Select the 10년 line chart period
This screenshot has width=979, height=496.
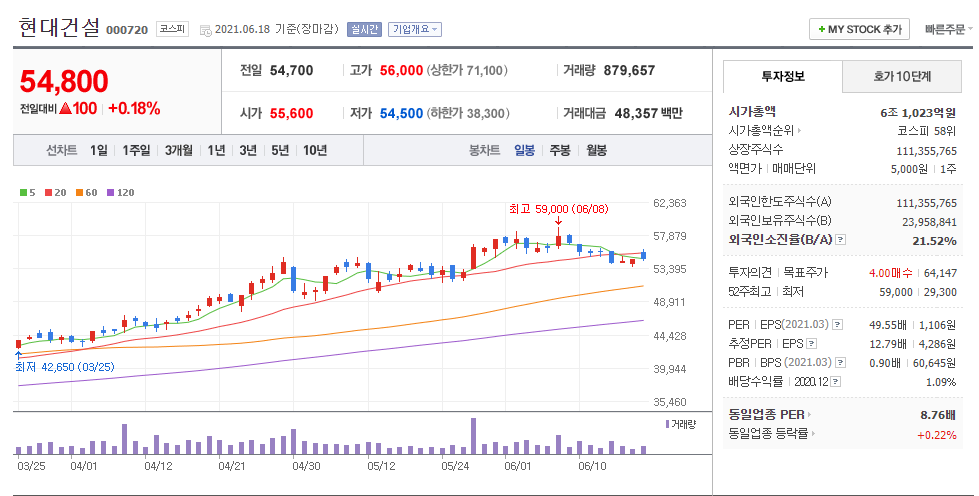(x=315, y=151)
